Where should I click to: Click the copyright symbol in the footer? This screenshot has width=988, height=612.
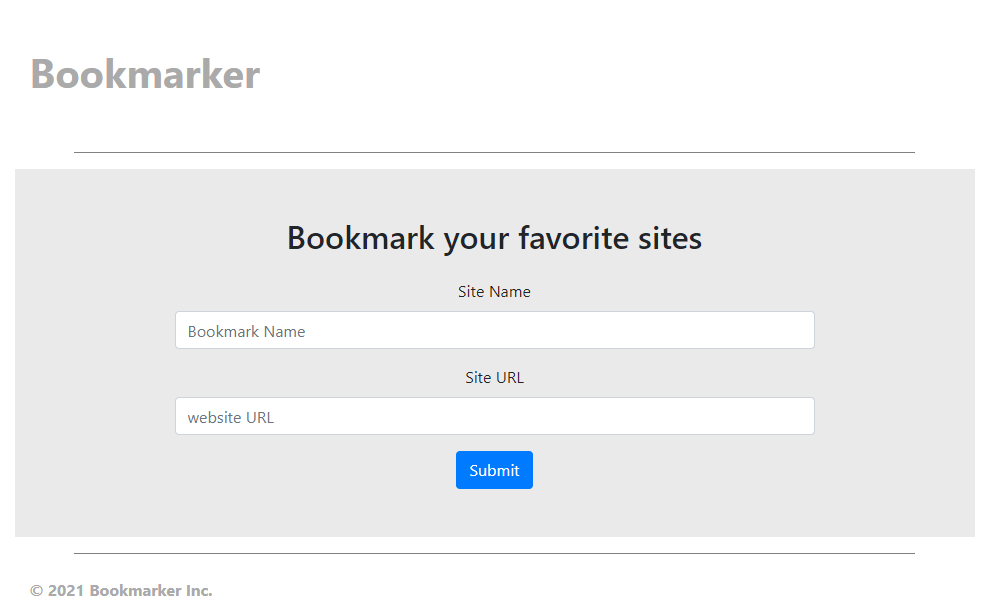click(37, 591)
